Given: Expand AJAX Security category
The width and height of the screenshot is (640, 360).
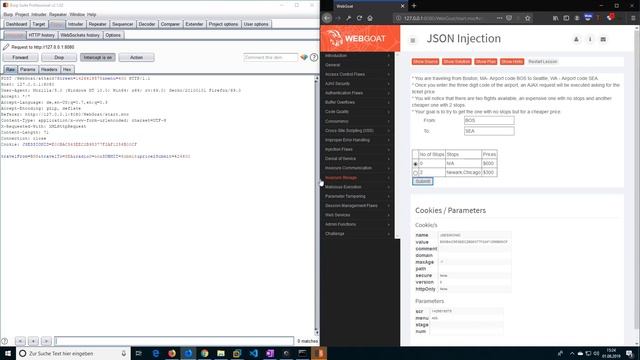Looking at the screenshot, I should click(358, 84).
